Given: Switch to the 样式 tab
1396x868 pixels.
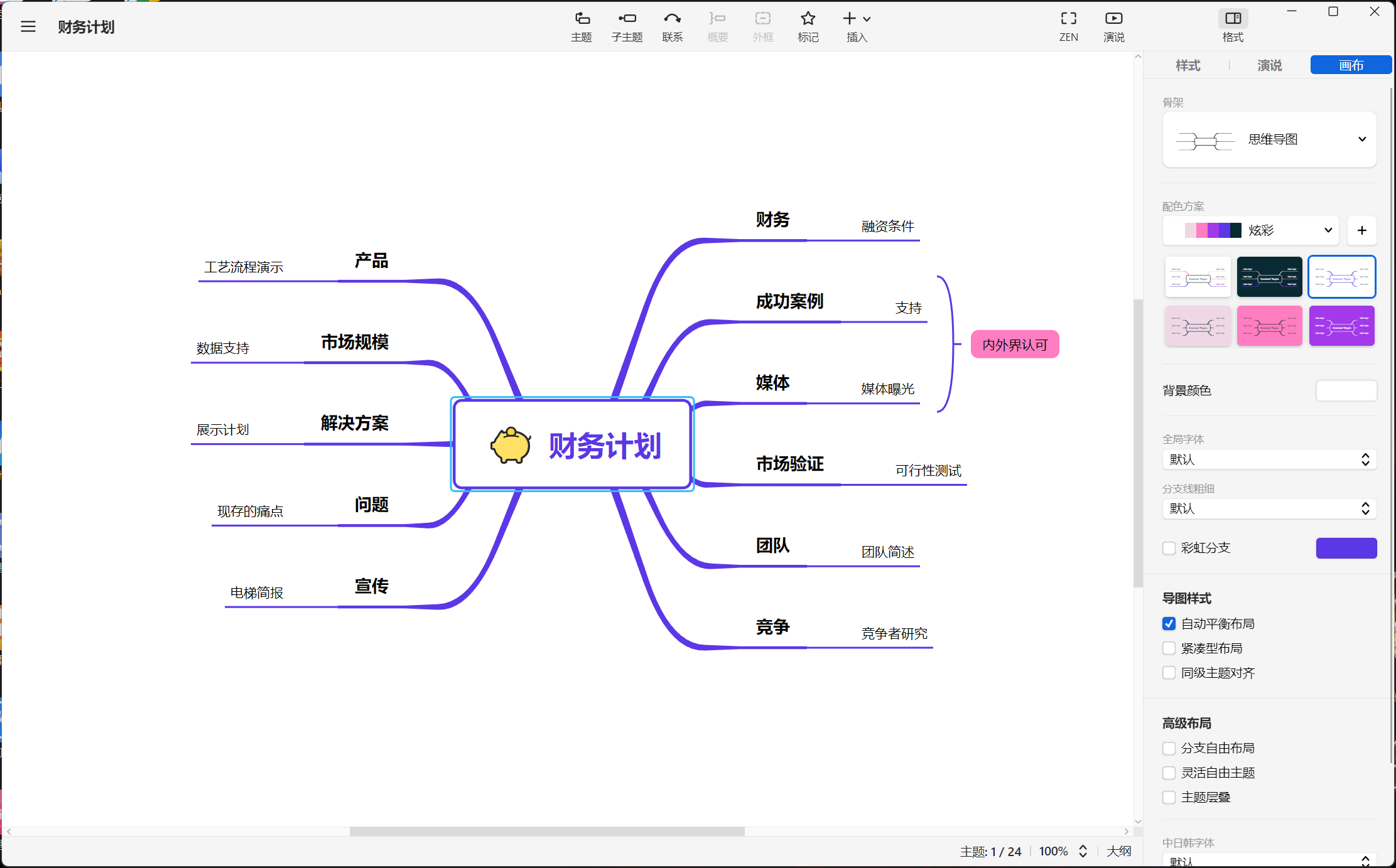Looking at the screenshot, I should pos(1188,65).
